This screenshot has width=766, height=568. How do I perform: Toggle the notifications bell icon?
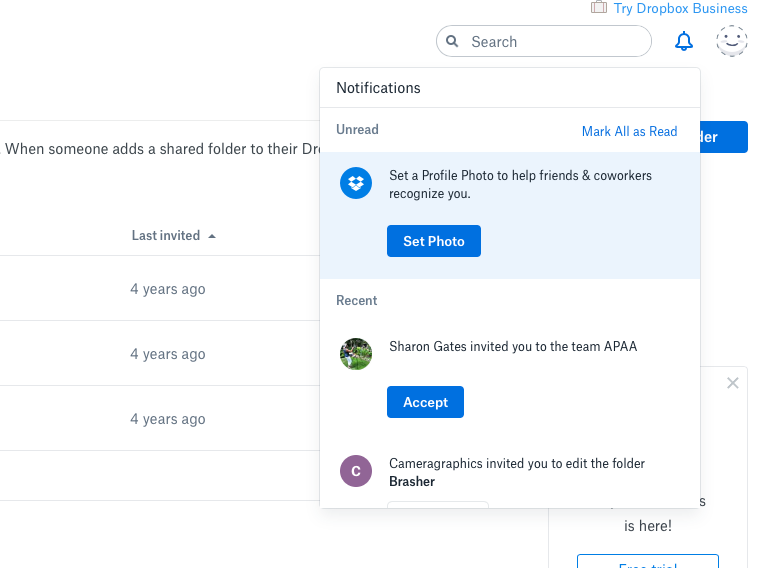click(x=684, y=42)
